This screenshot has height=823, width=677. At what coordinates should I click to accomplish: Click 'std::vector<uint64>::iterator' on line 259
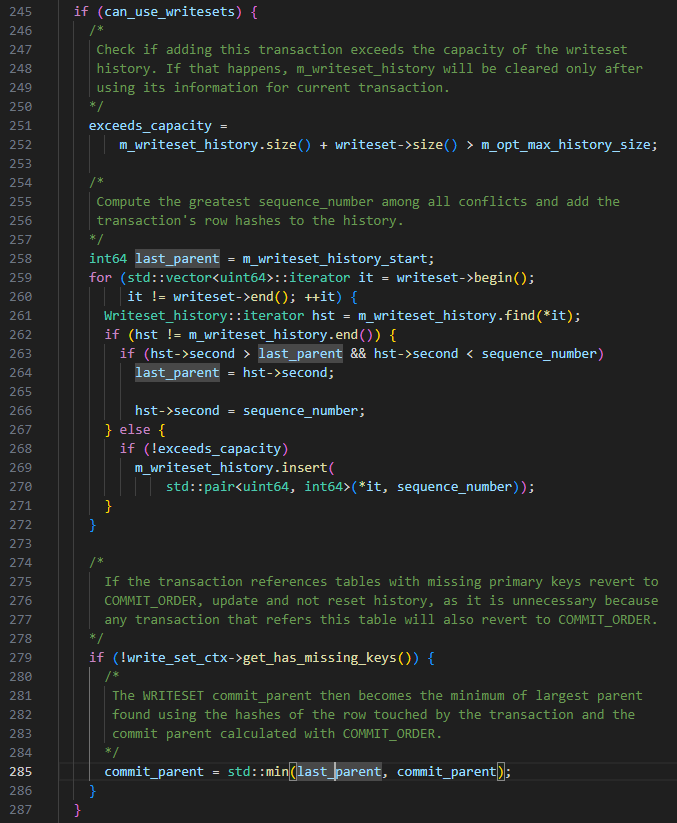[238, 278]
